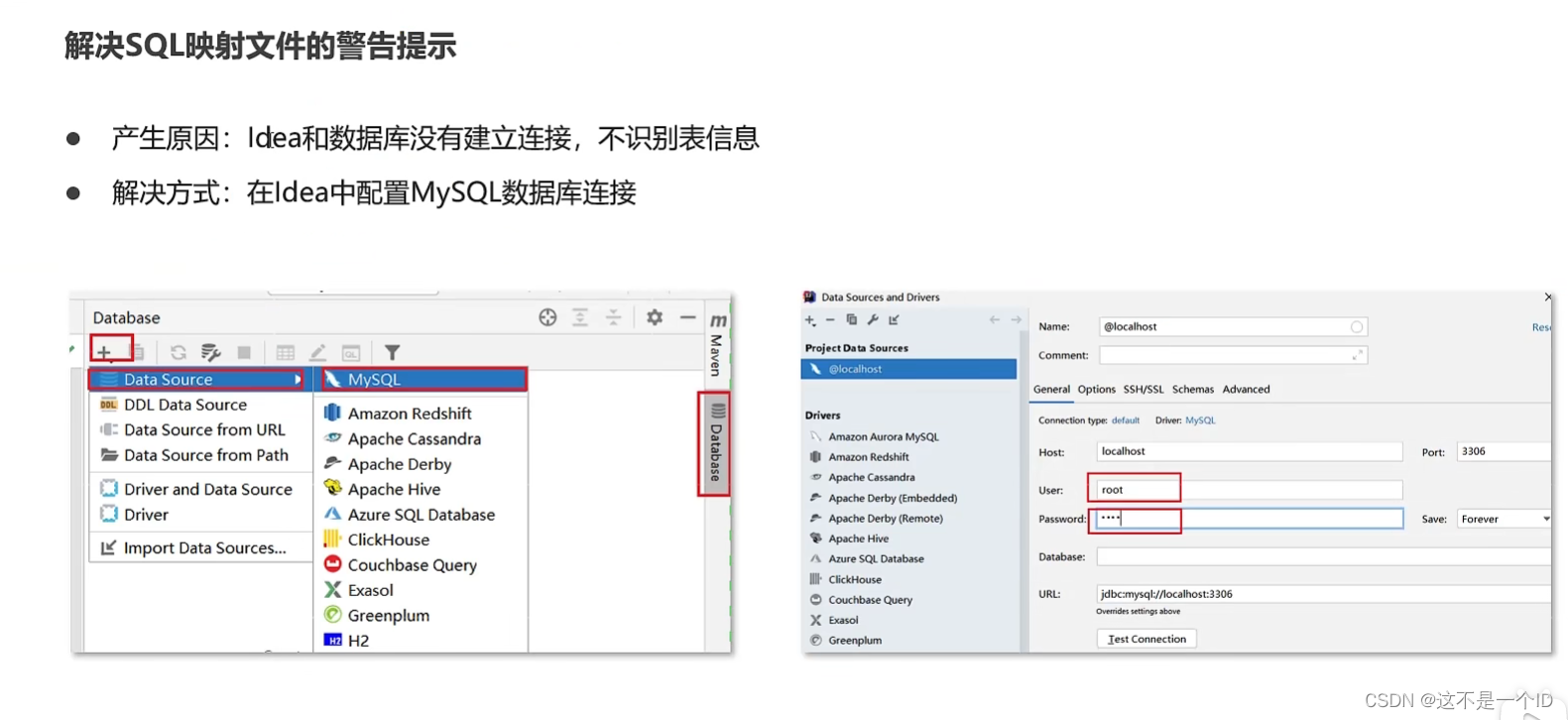Select Exasol in submenu

click(x=370, y=590)
